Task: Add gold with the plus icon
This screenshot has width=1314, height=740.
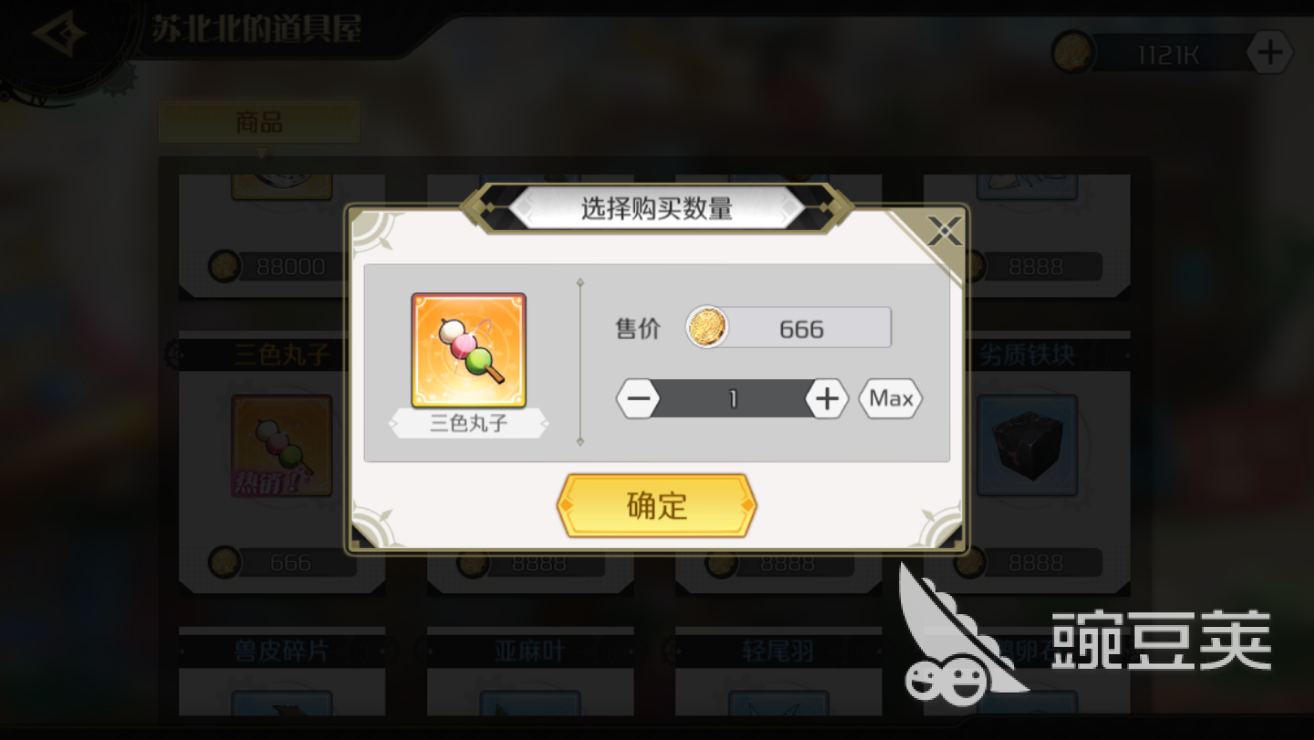Action: (1268, 52)
